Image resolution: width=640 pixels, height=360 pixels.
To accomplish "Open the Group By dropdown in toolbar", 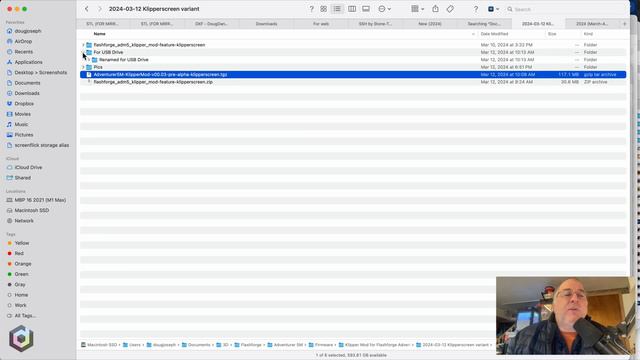I will point(417,9).
